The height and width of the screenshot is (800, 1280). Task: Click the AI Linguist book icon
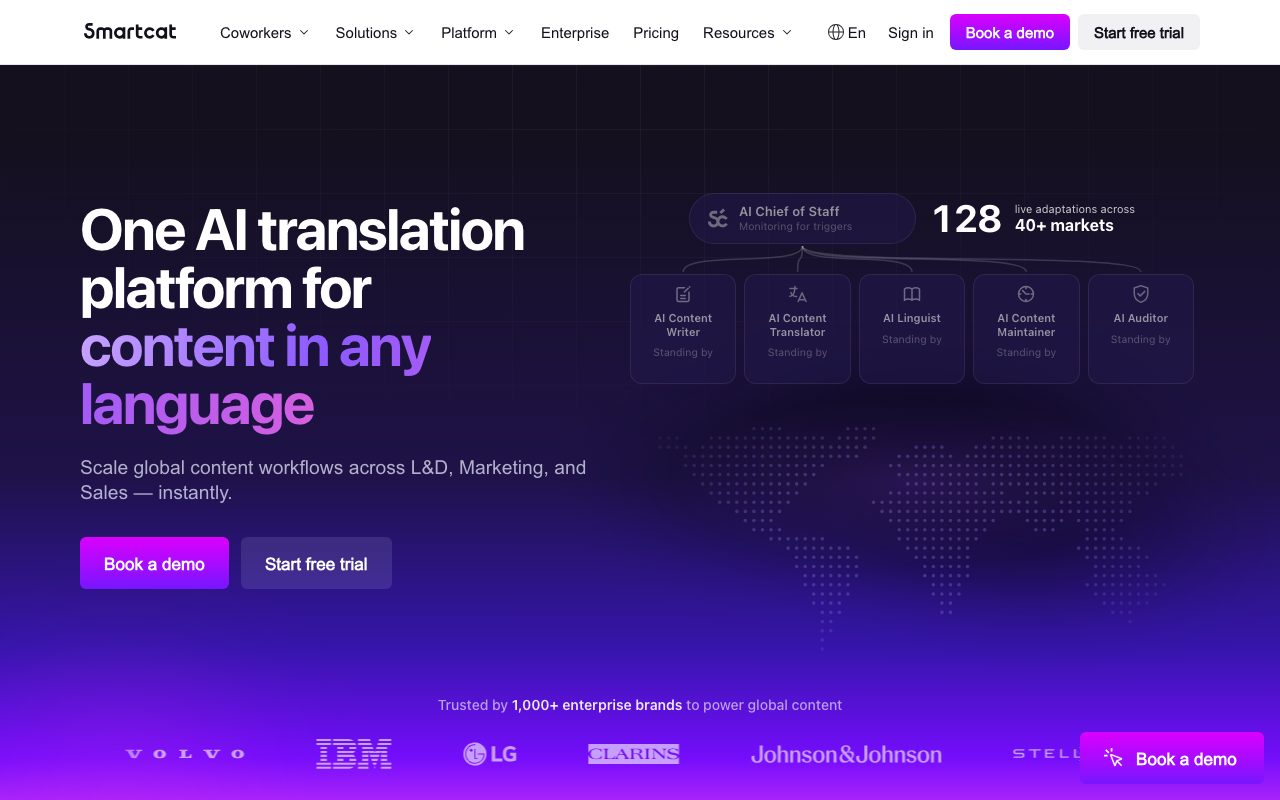click(912, 294)
